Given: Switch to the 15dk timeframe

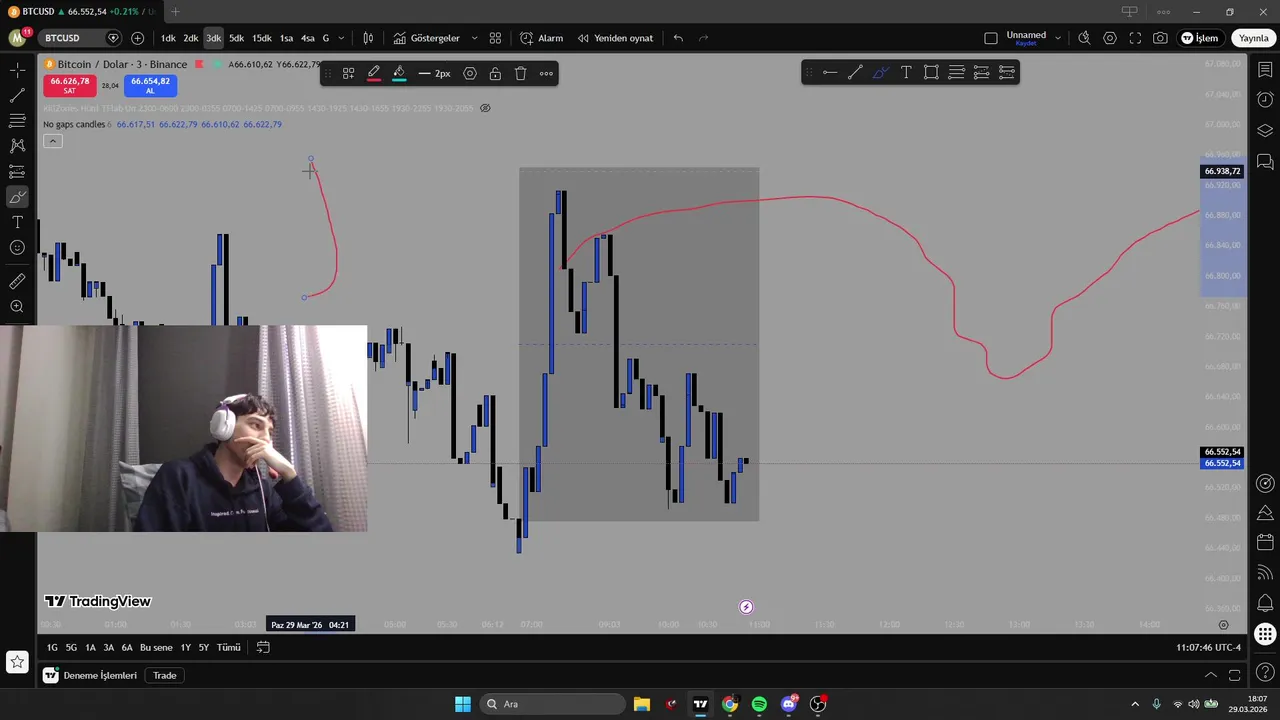Looking at the screenshot, I should point(261,38).
